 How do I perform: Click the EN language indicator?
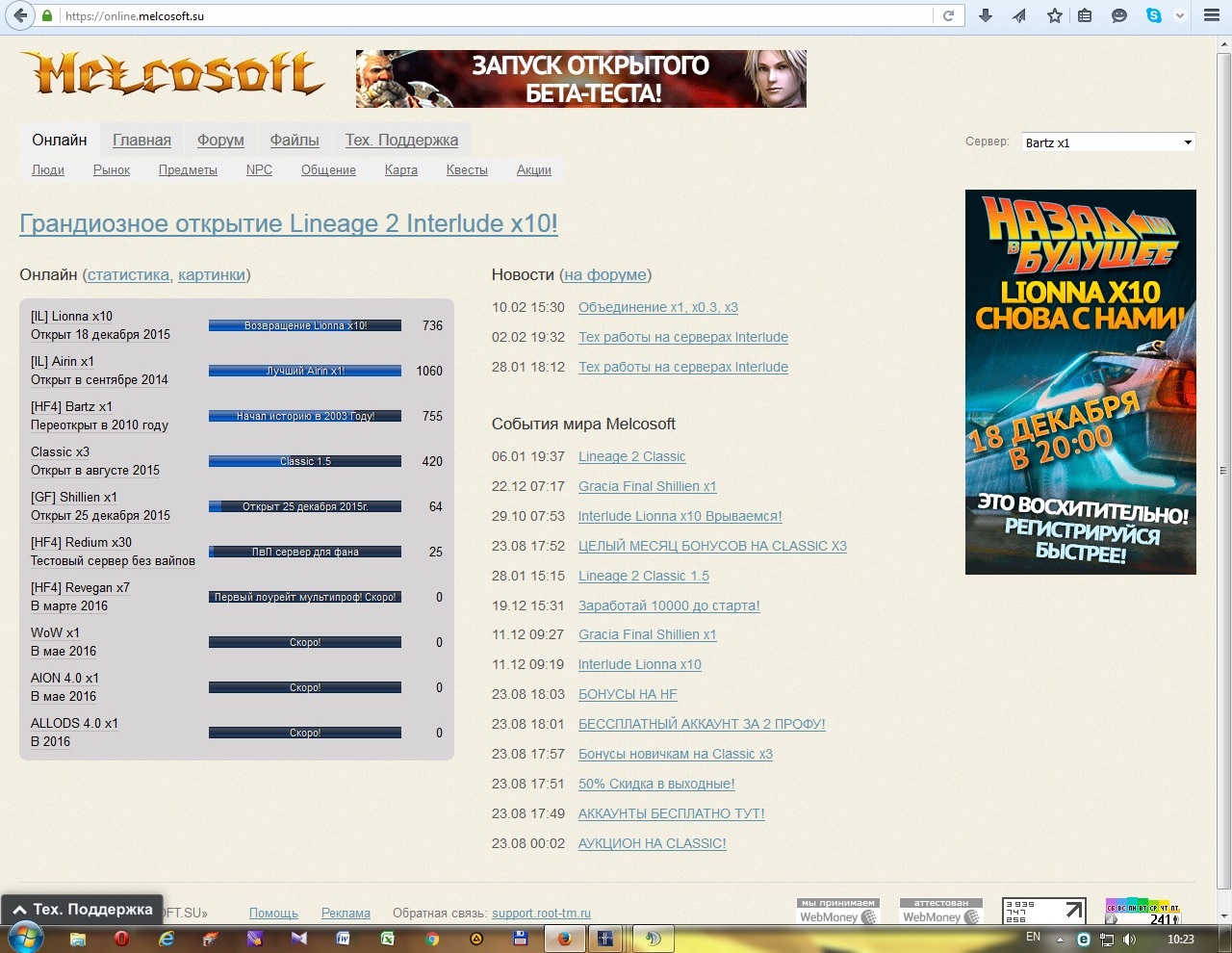coord(1033,938)
